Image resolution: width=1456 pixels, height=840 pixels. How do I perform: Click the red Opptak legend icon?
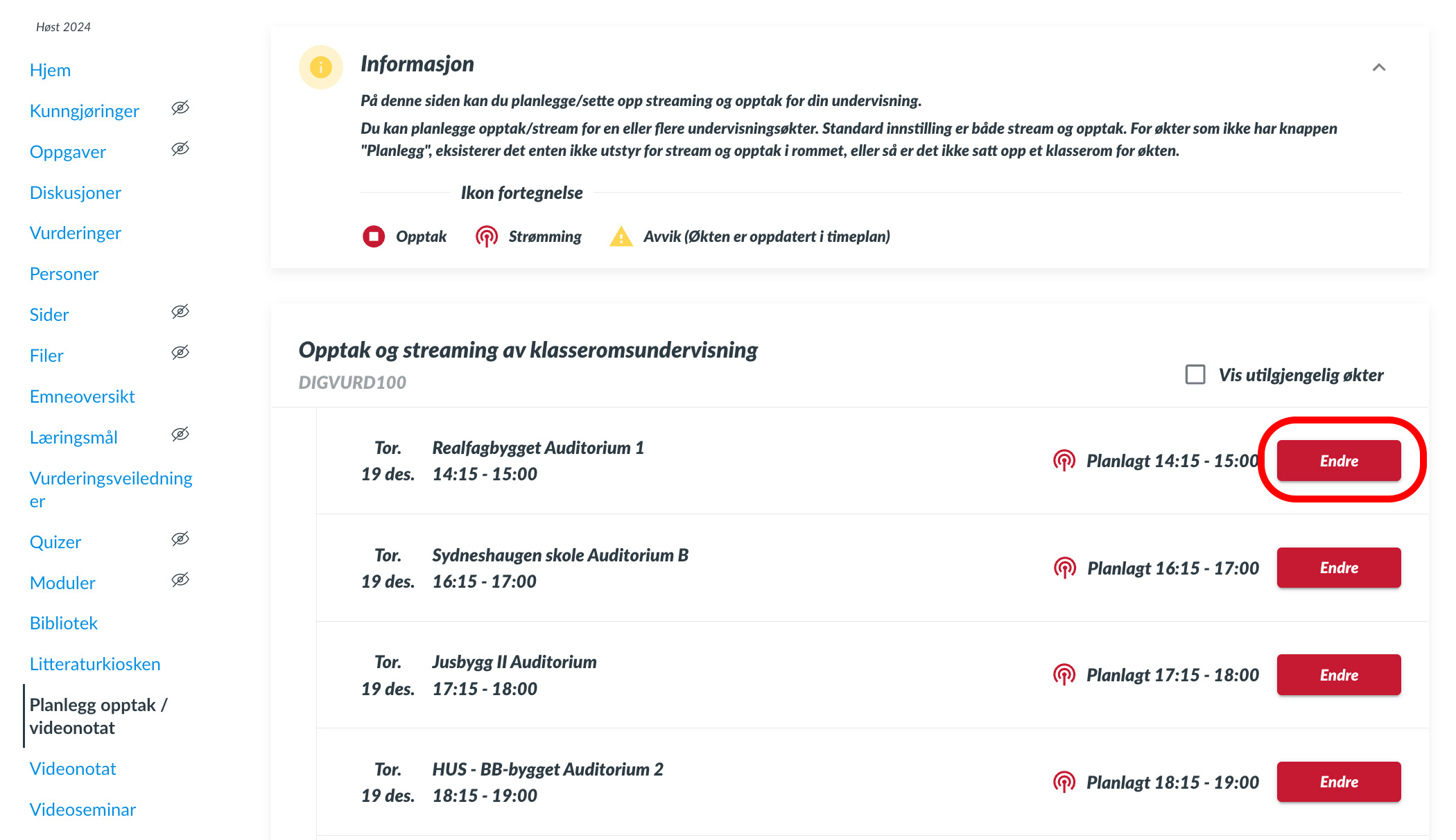point(374,236)
